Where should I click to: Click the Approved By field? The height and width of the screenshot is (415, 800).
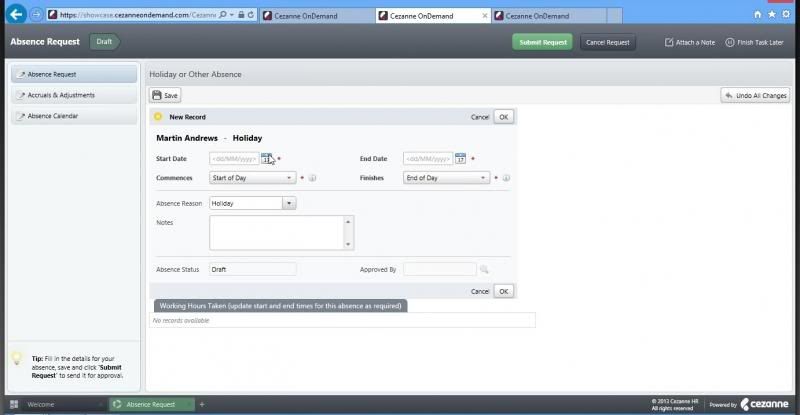click(x=440, y=269)
